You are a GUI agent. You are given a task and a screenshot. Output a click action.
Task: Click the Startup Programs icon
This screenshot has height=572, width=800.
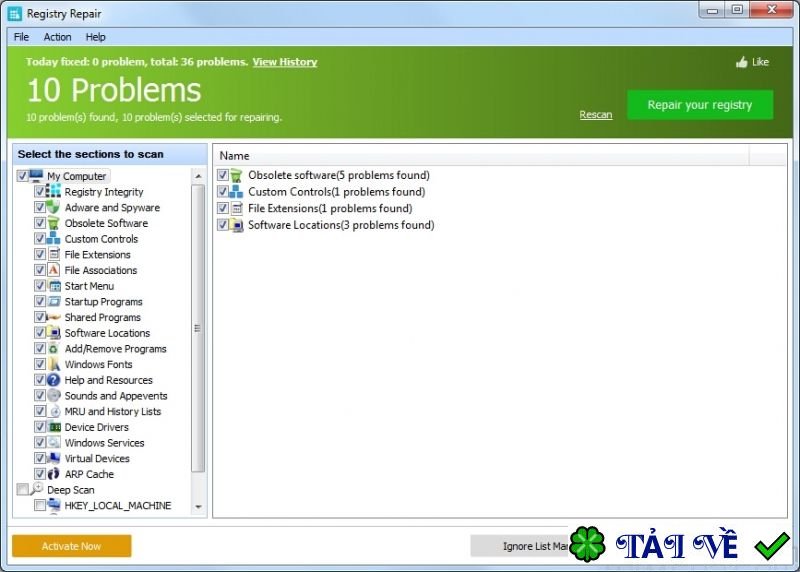pos(54,301)
